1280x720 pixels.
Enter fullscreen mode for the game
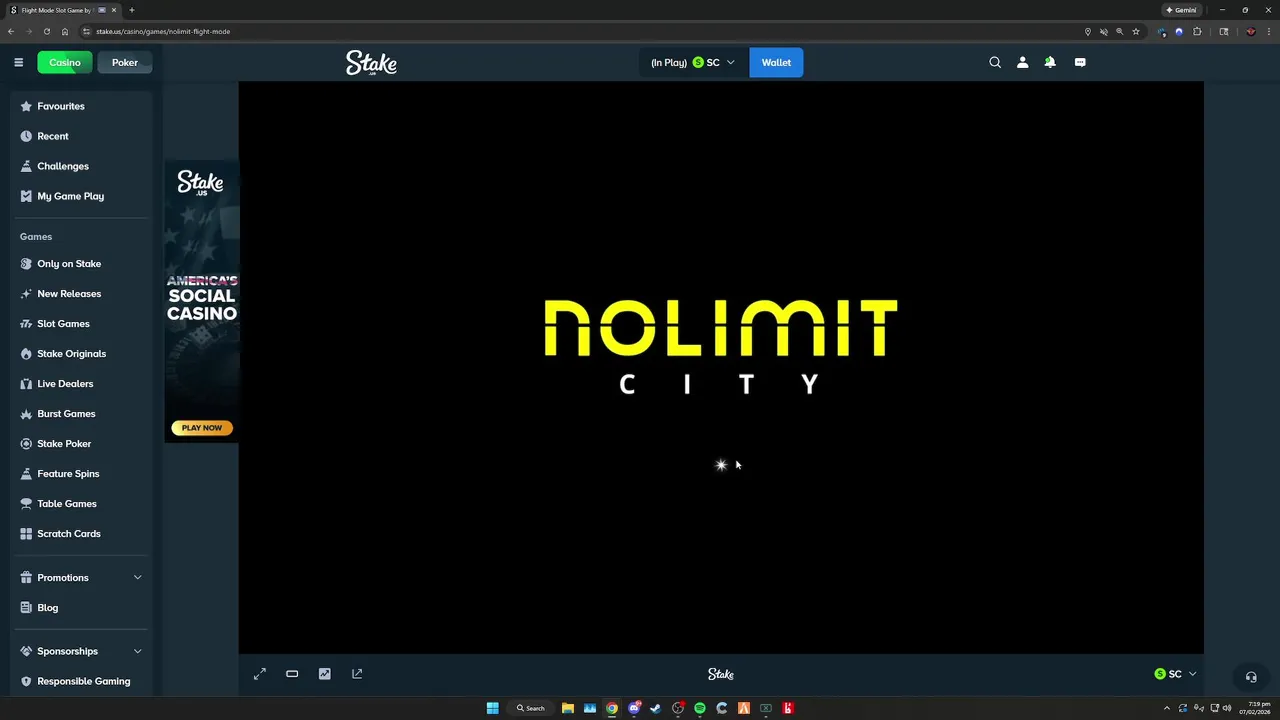[x=260, y=674]
